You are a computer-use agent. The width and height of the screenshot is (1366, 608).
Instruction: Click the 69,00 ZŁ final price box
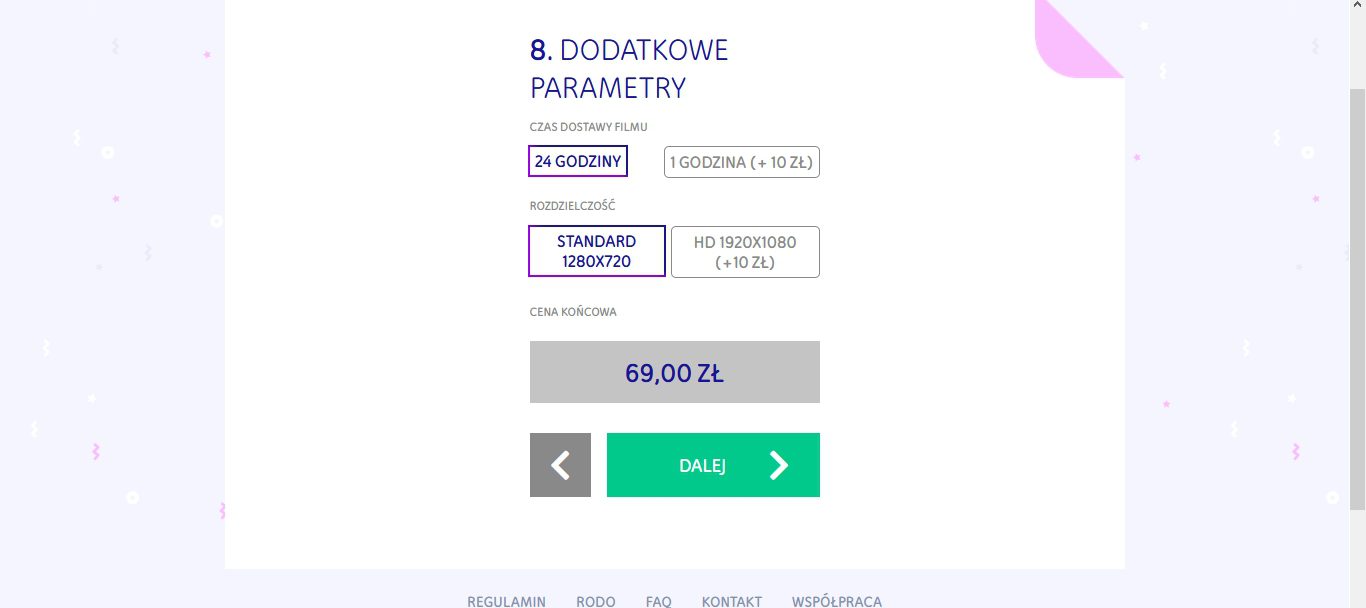point(675,372)
